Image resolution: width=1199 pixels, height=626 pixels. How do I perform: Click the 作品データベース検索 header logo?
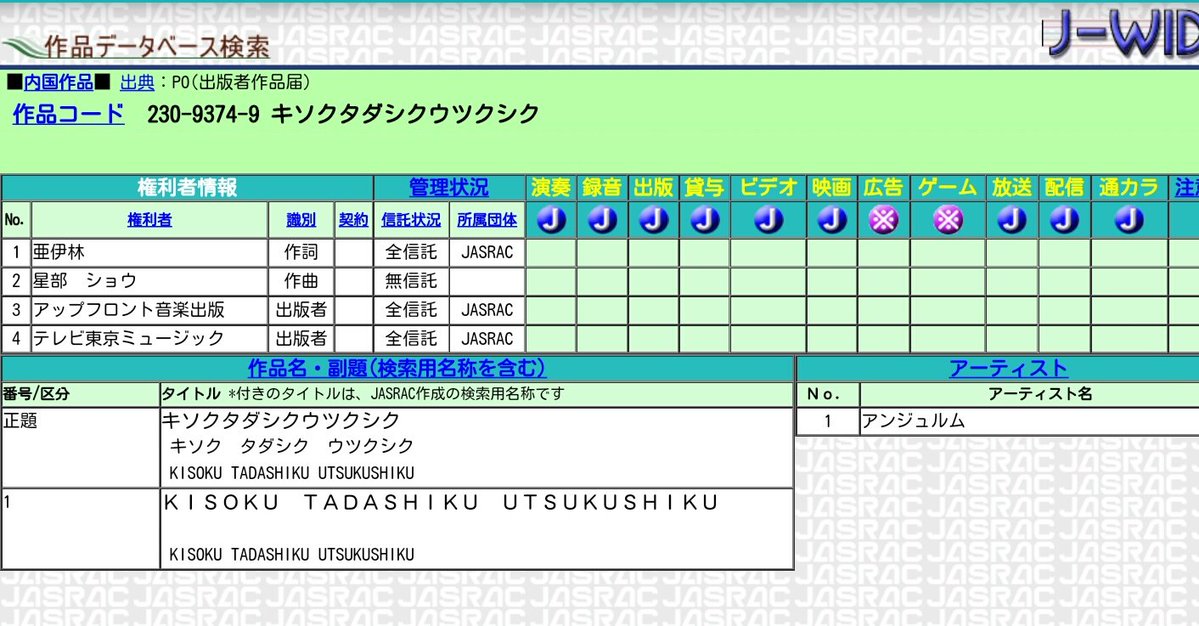pyautogui.click(x=136, y=47)
